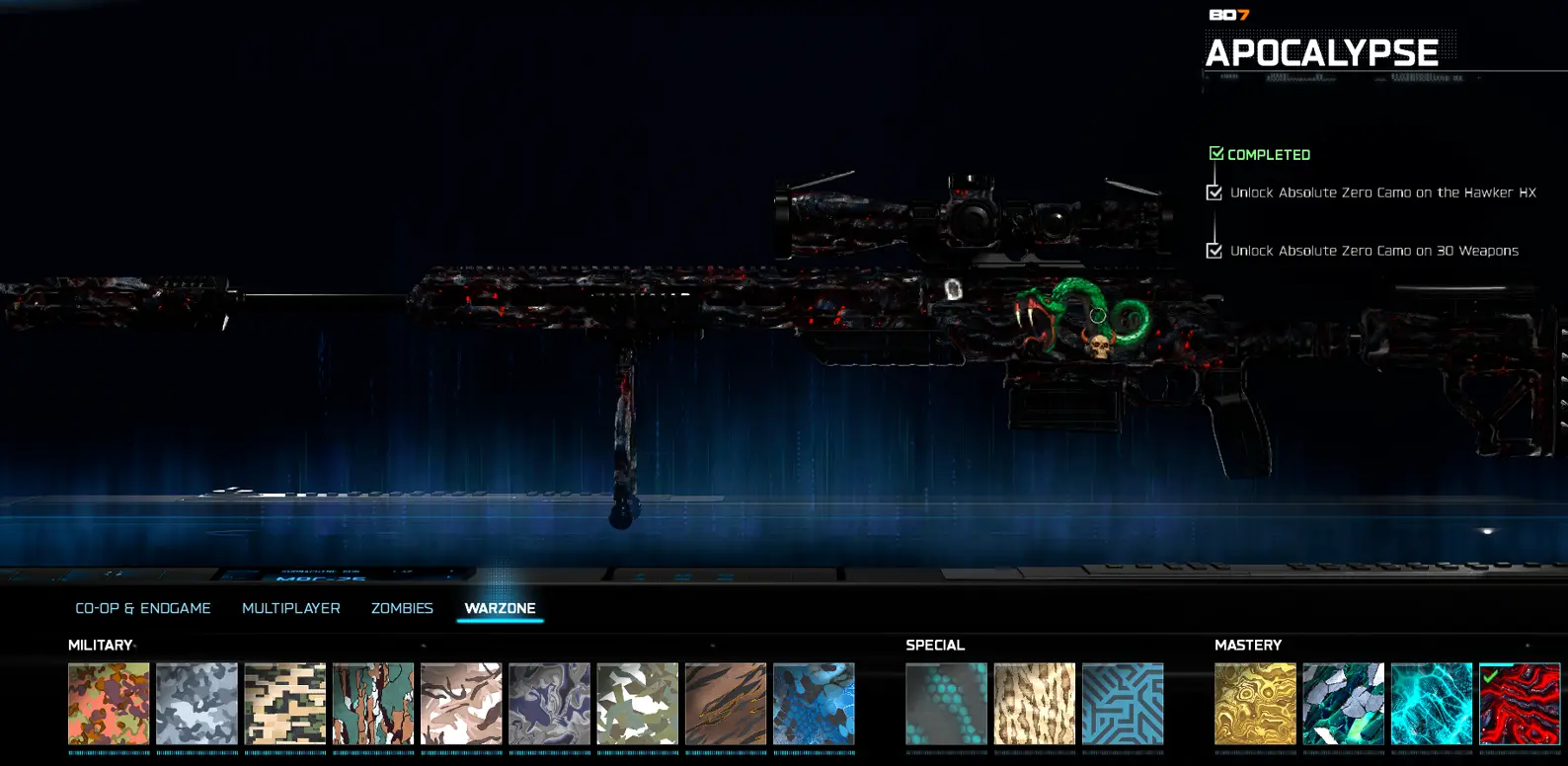
Task: Click the SPECIAL category heading
Action: point(935,646)
